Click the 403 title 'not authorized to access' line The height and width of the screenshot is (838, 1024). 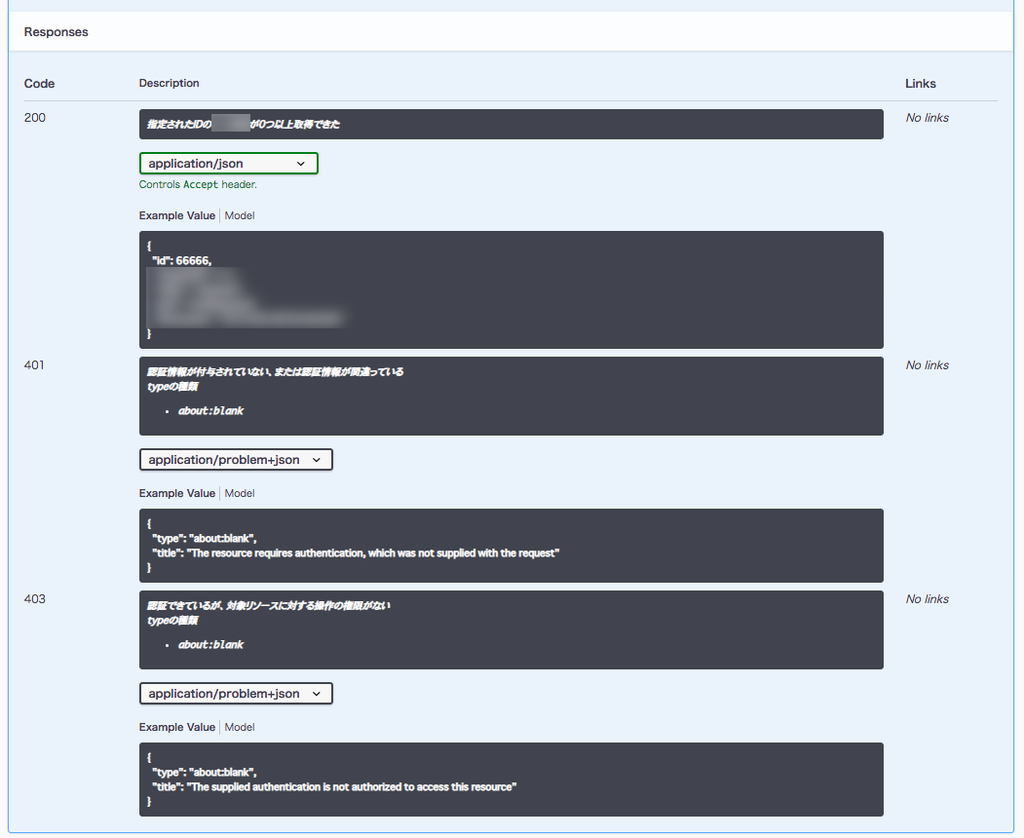(x=334, y=787)
